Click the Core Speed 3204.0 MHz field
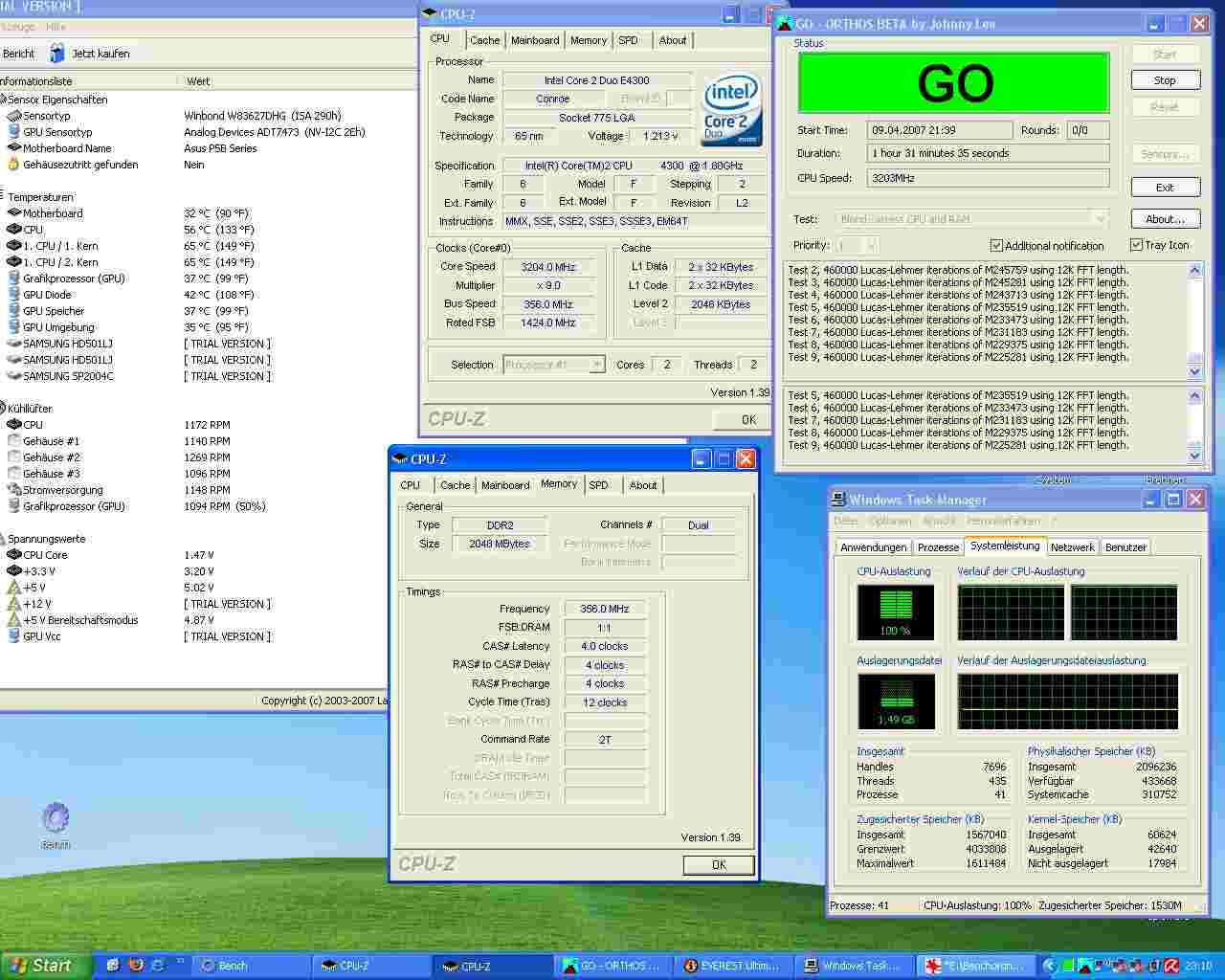The height and width of the screenshot is (980, 1225). 548,267
